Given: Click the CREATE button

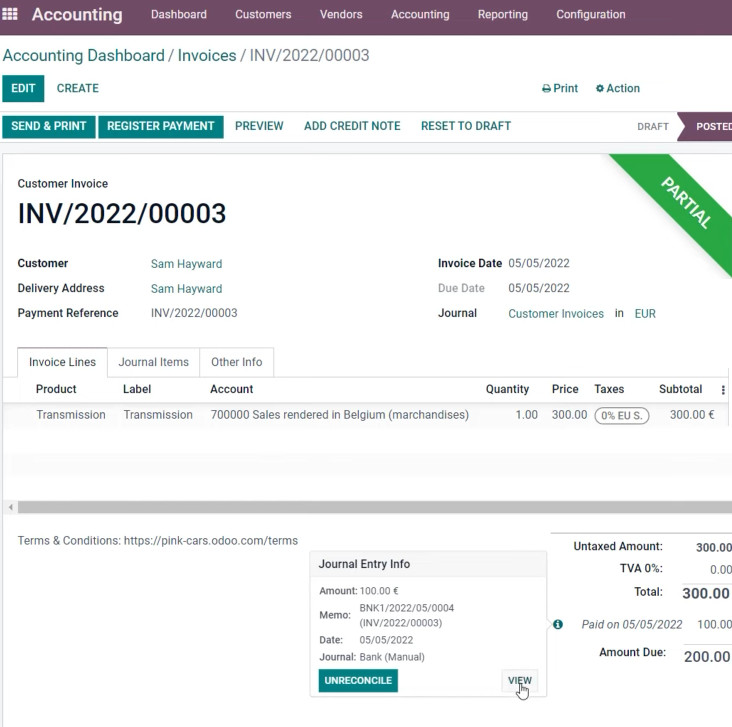Looking at the screenshot, I should [x=78, y=88].
